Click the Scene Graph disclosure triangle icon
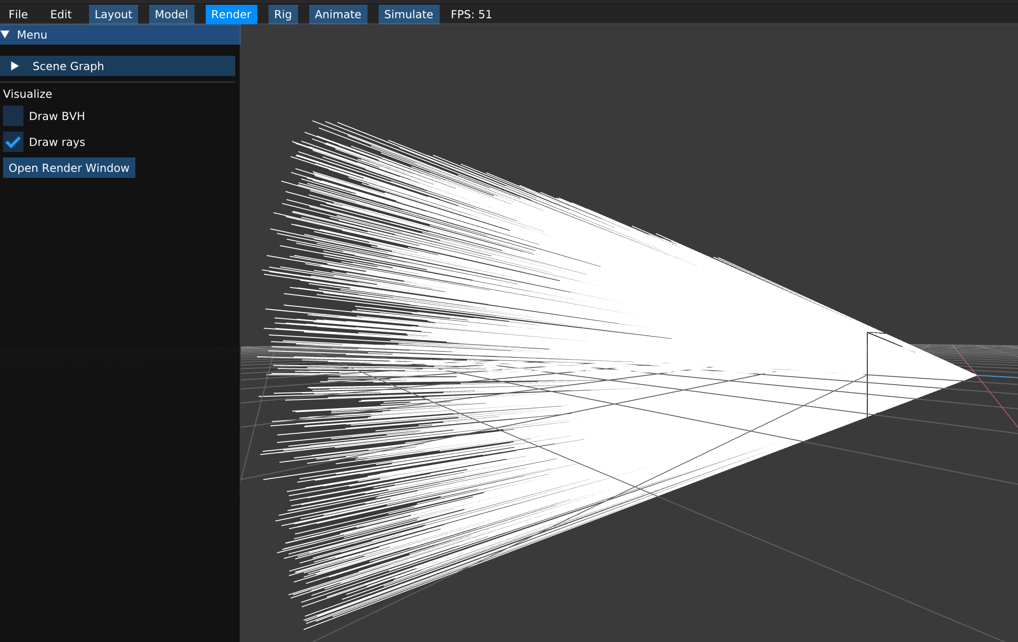Screen dimensions: 1018x642 pyautogui.click(x=14, y=66)
